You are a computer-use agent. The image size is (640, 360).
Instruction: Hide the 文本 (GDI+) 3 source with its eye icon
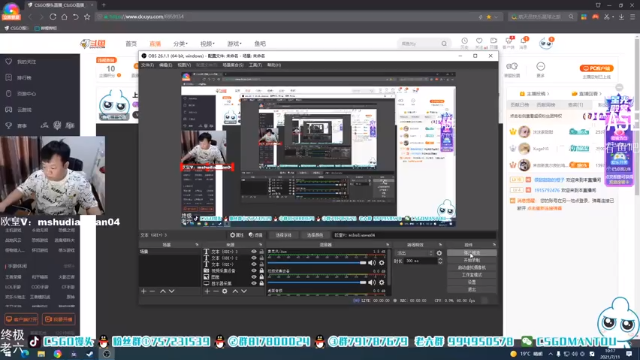(254, 252)
